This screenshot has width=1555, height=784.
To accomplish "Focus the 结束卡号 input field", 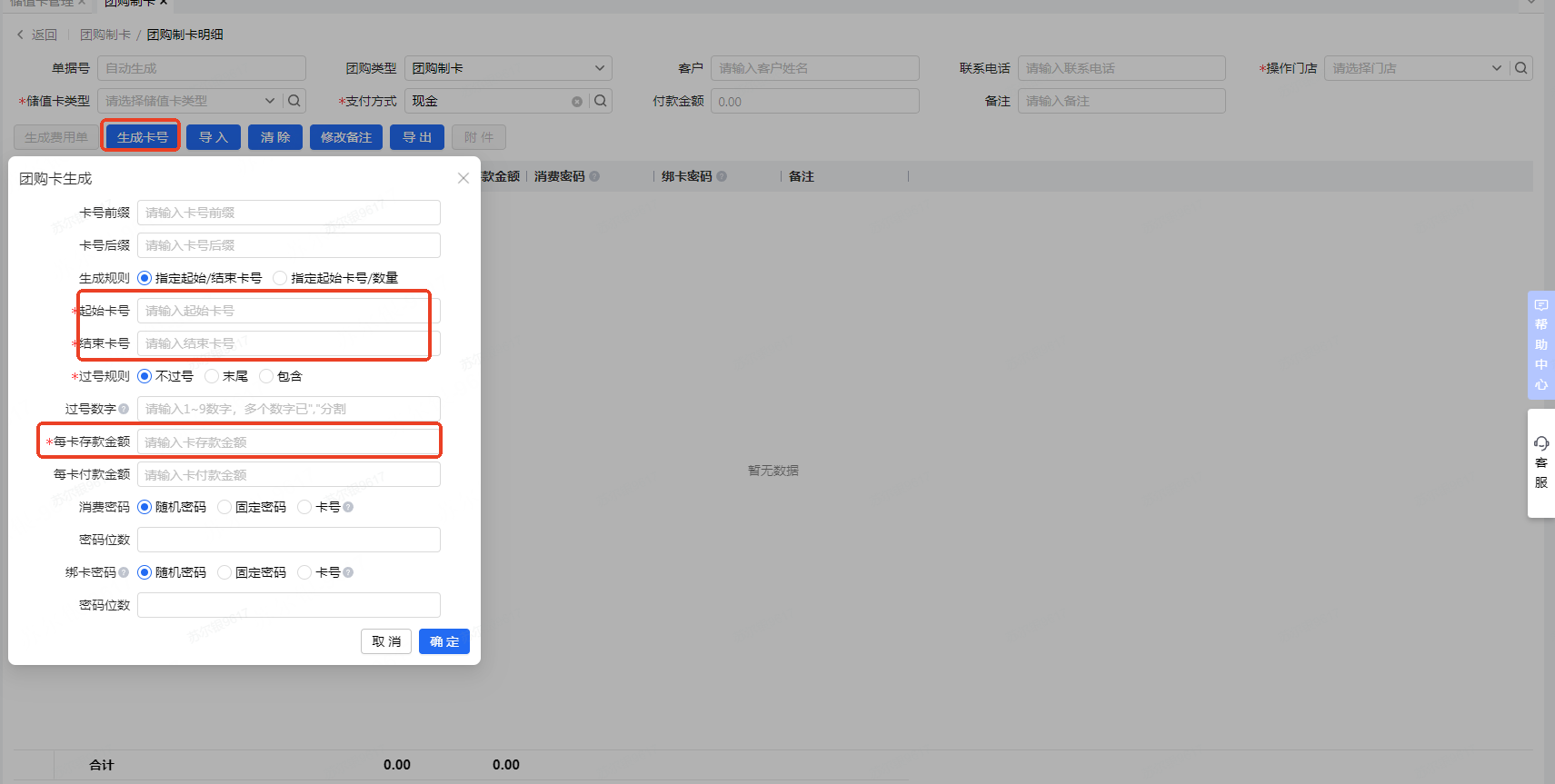I will (x=289, y=343).
